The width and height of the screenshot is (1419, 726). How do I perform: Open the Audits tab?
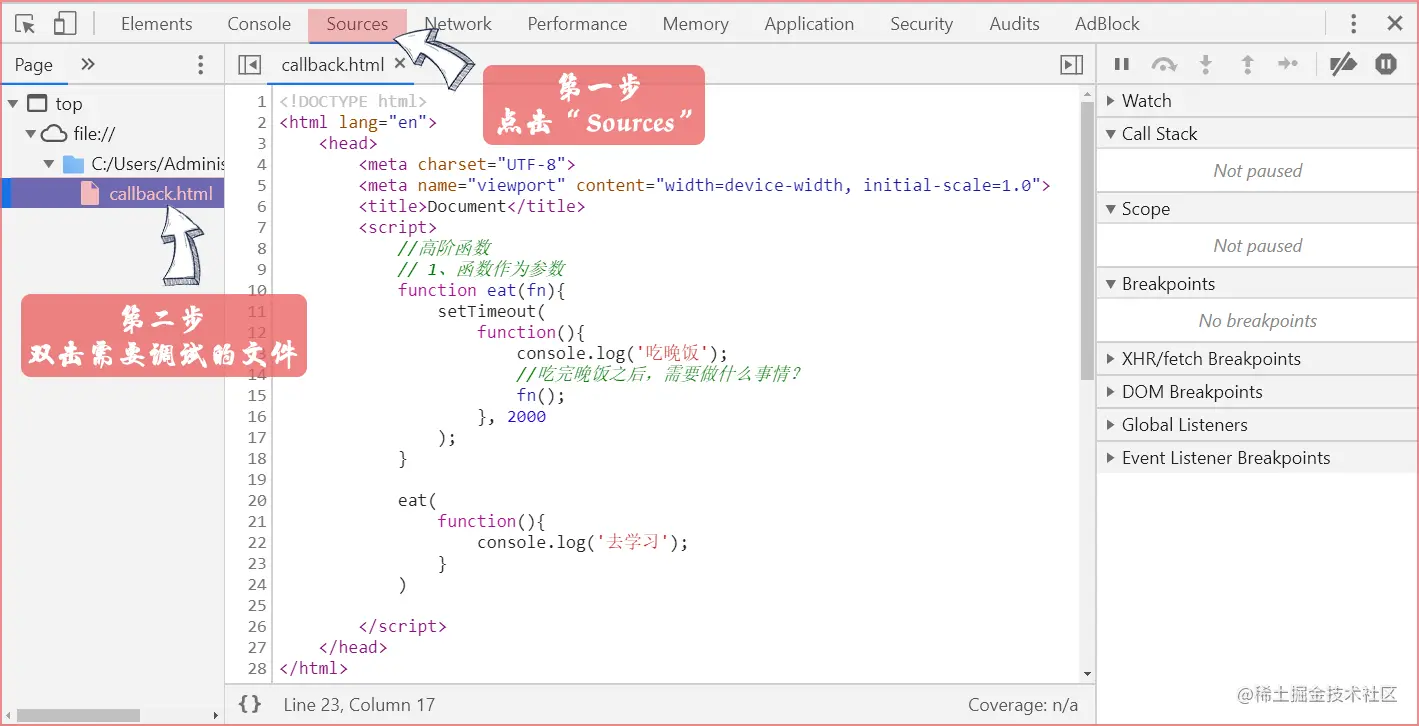coord(1014,24)
